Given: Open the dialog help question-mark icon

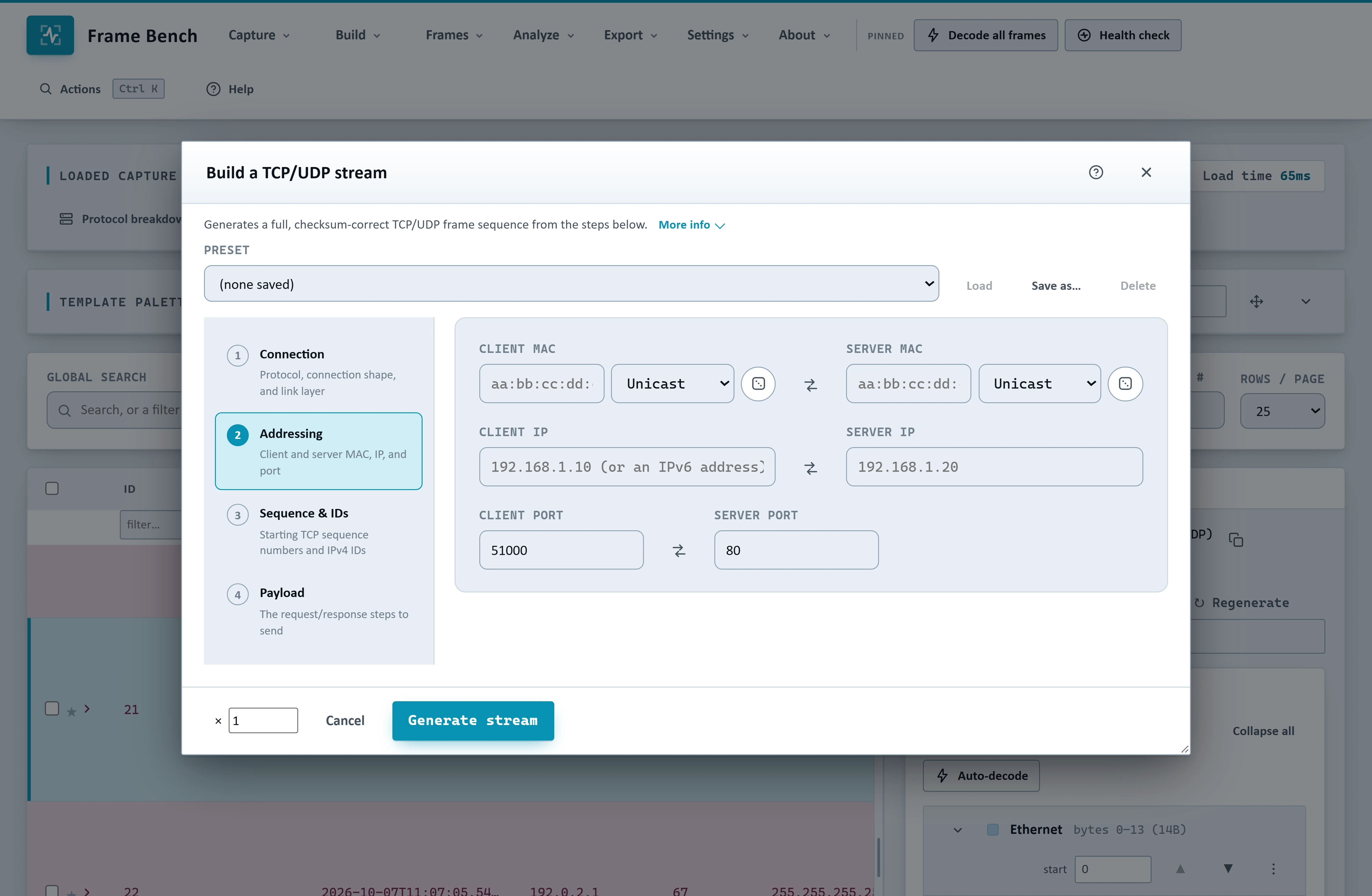Looking at the screenshot, I should [1096, 172].
